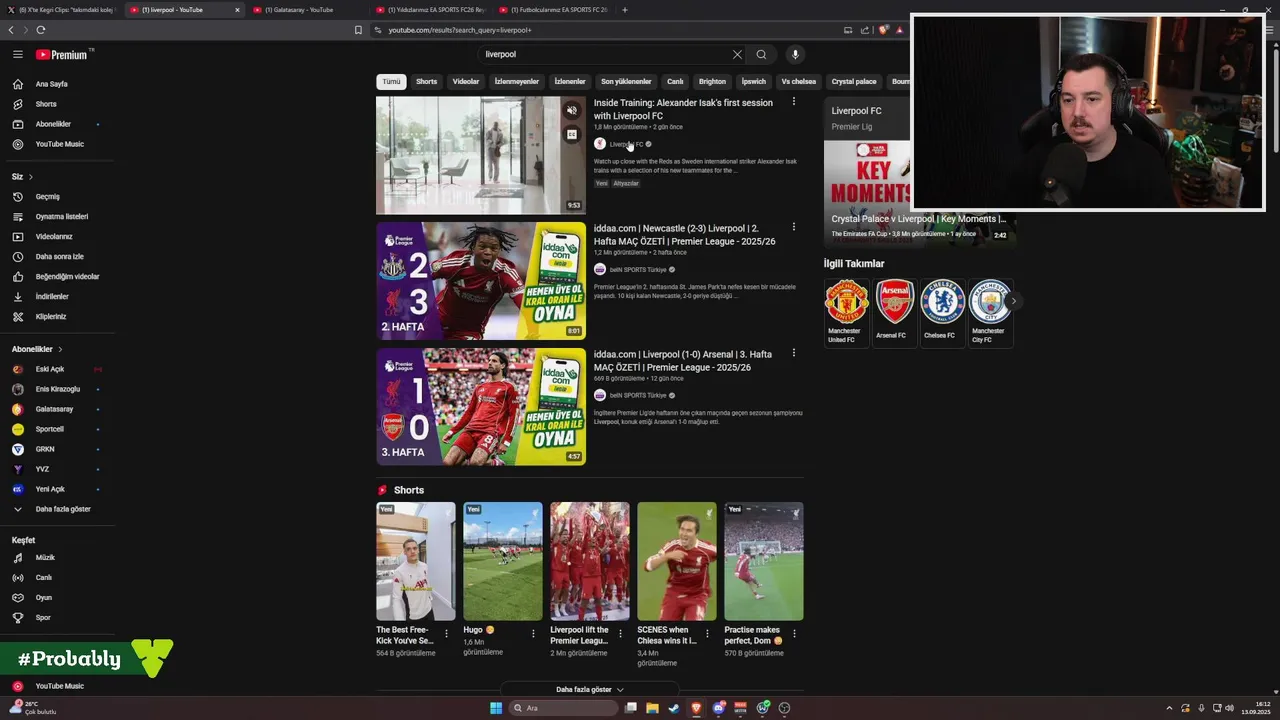Open options for 'Liverpool lift the Premier League' short

point(620,634)
